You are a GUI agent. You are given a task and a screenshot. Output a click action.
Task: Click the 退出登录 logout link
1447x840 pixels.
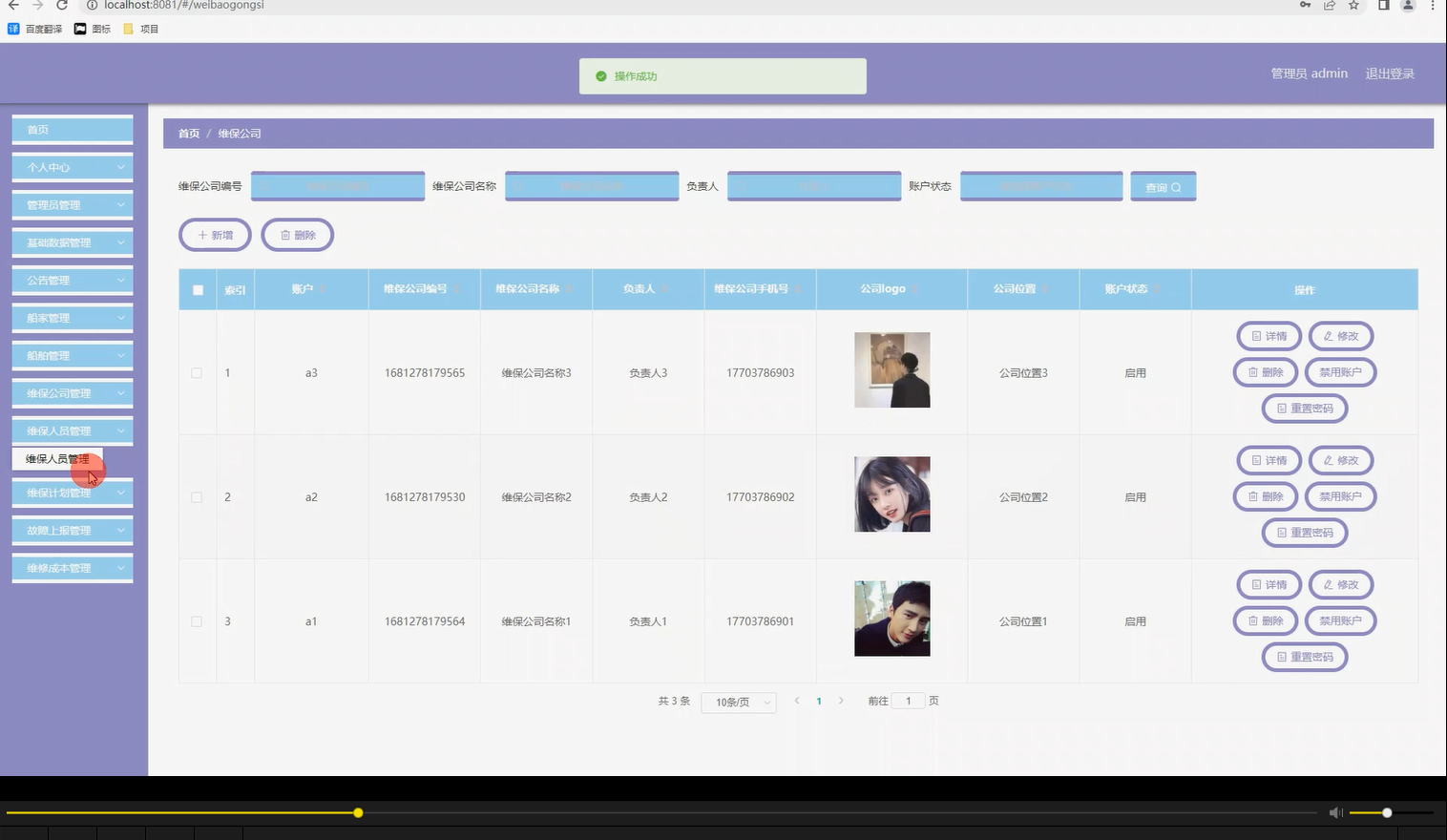pos(1390,73)
